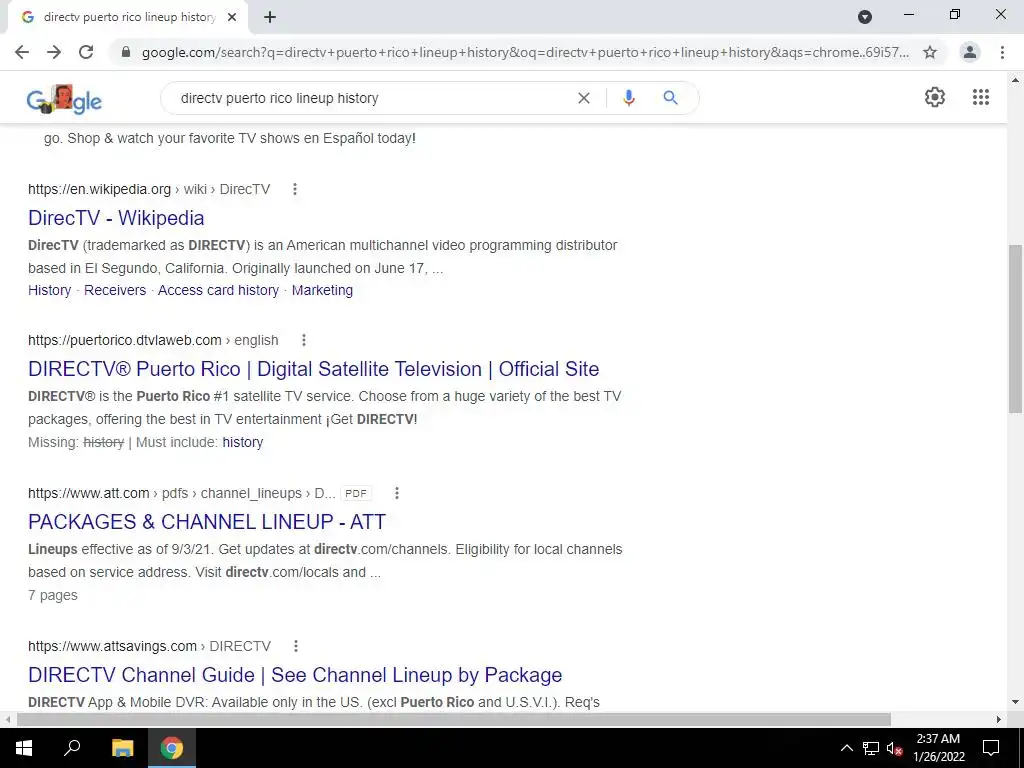Go forward to the next page
This screenshot has width=1024, height=768.
tap(54, 52)
